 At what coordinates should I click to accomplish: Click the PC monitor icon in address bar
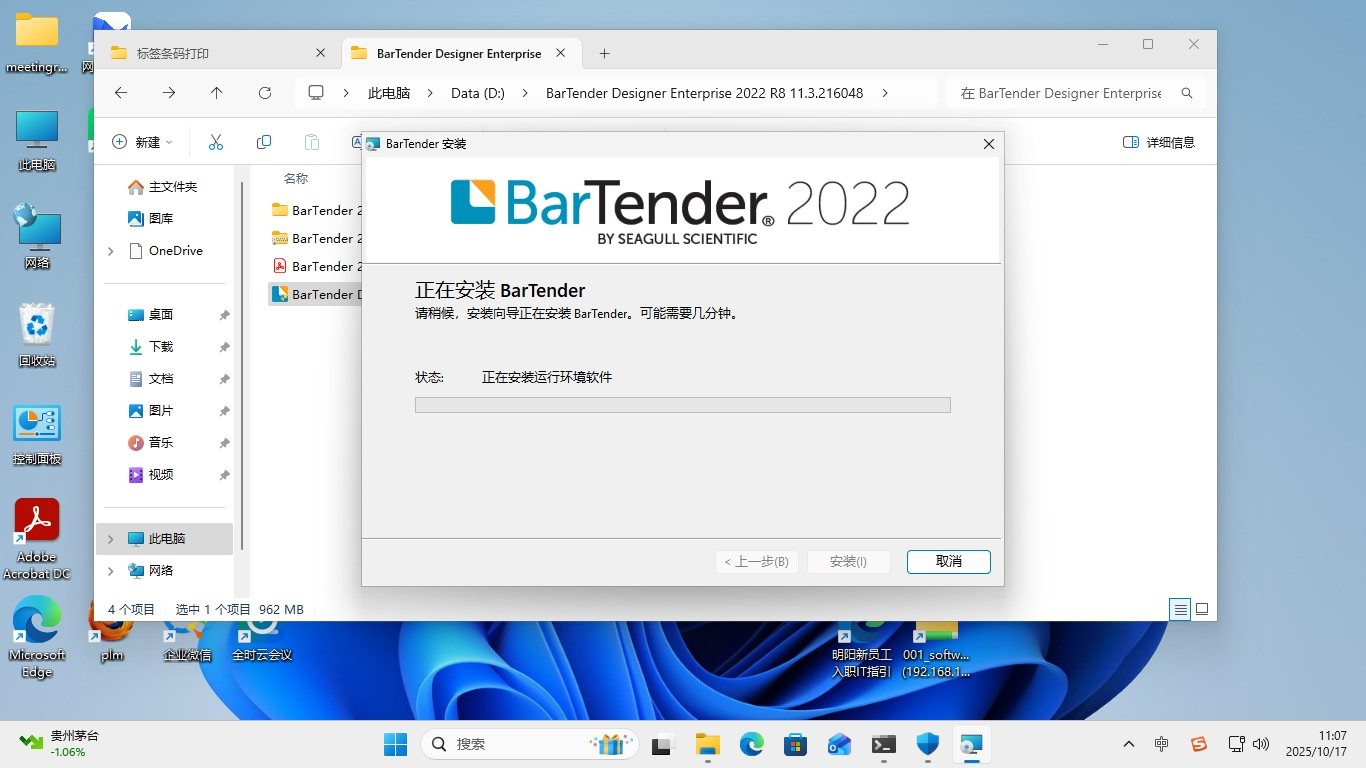[x=316, y=93]
